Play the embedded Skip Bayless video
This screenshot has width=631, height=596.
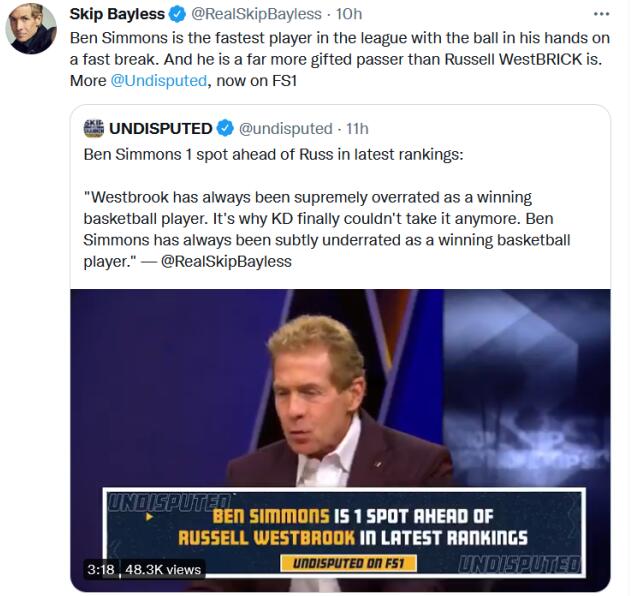[340, 400]
